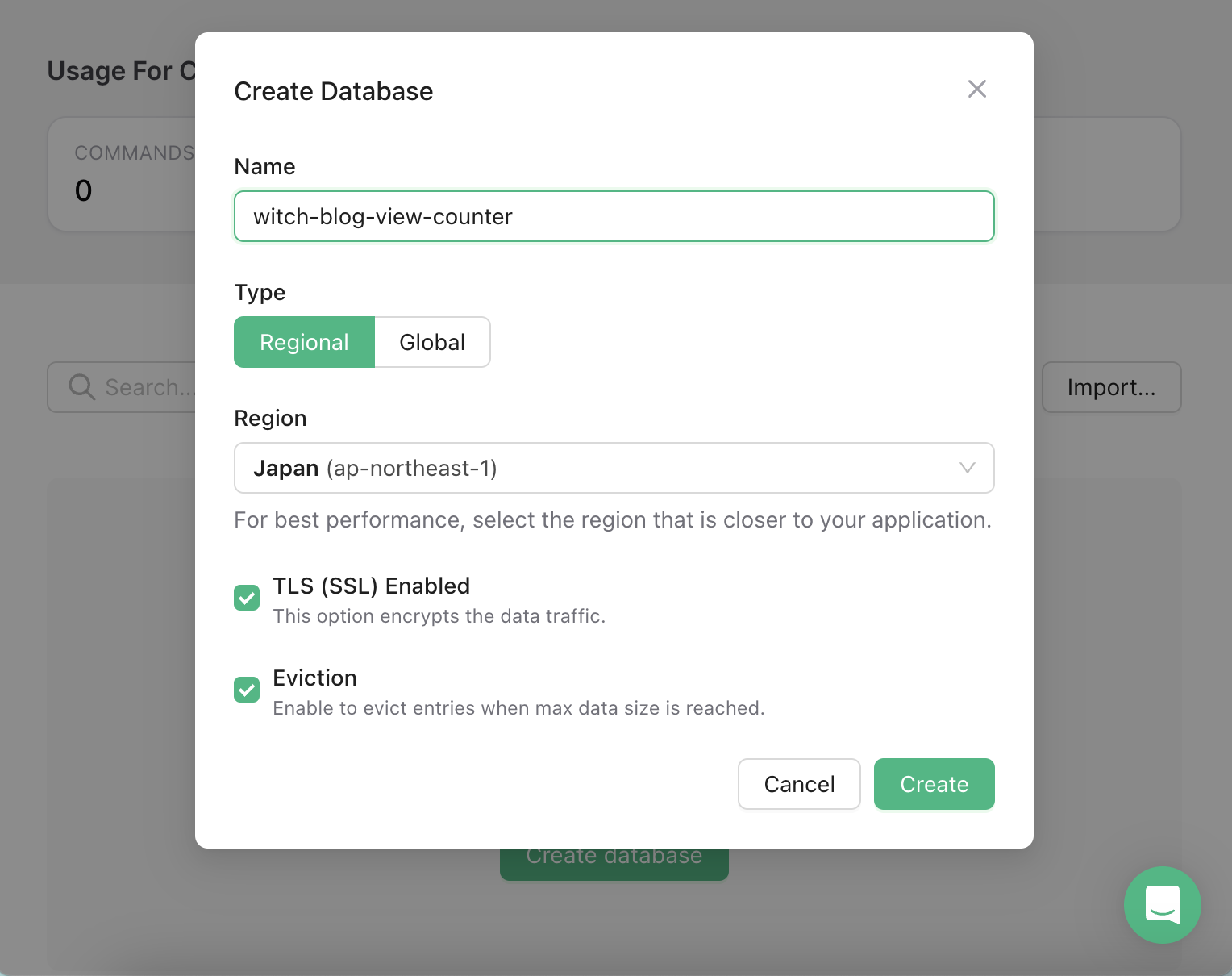Image resolution: width=1232 pixels, height=976 pixels.
Task: Click the green checkmark beside TLS (SSL) Enabled
Action: [x=247, y=598]
